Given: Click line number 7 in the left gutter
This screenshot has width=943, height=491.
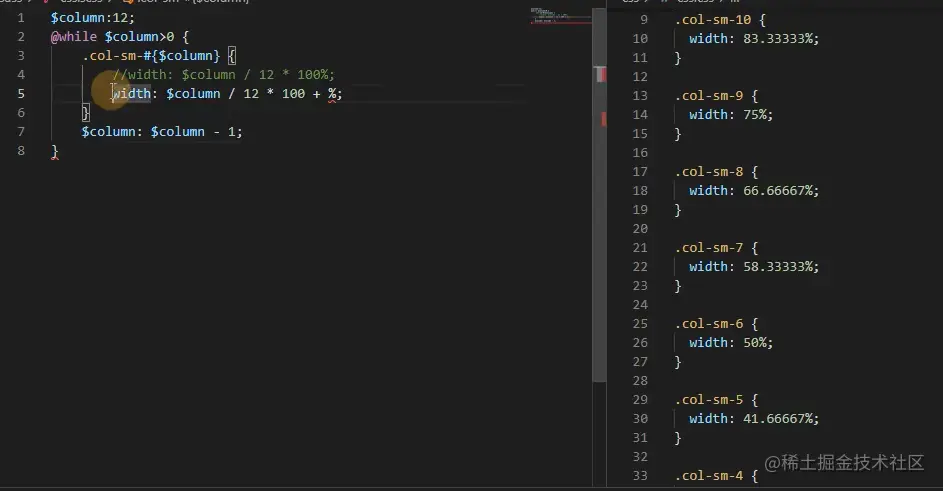Looking at the screenshot, I should click(21, 132).
